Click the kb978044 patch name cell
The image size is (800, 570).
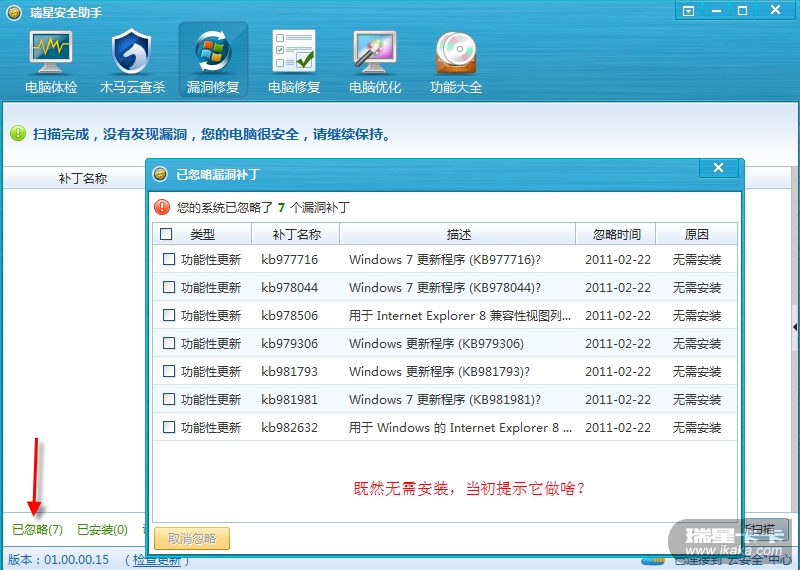click(289, 287)
